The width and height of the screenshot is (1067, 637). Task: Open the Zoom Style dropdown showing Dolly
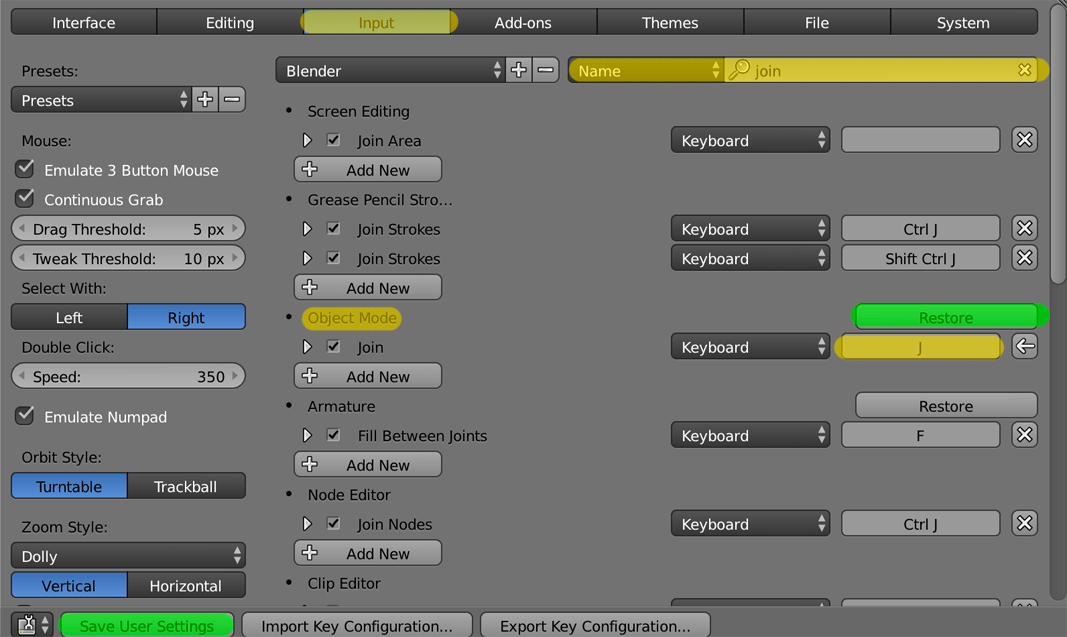click(128, 556)
